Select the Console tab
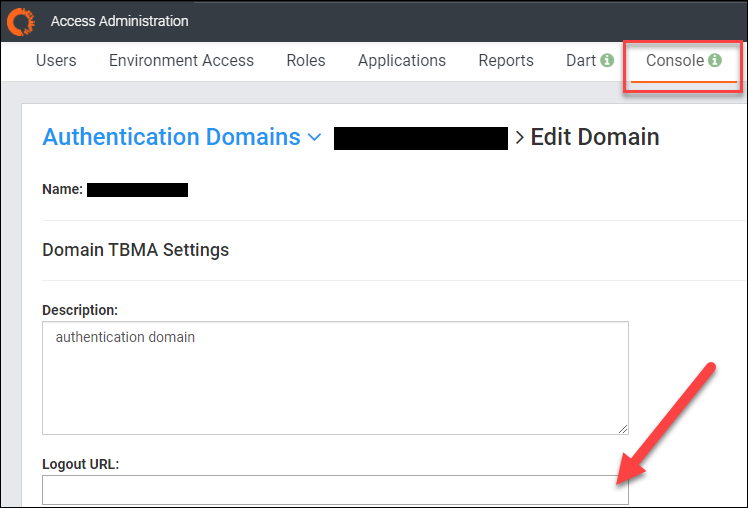This screenshot has width=748, height=508. (x=675, y=61)
